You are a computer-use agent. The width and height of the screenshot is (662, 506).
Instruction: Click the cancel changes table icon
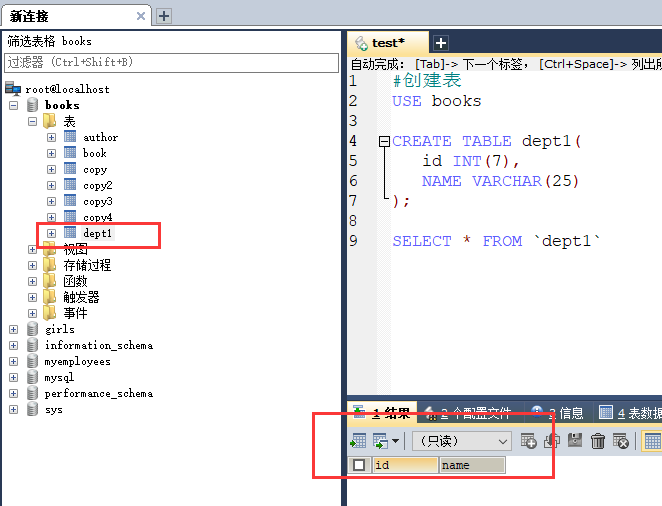click(x=621, y=441)
